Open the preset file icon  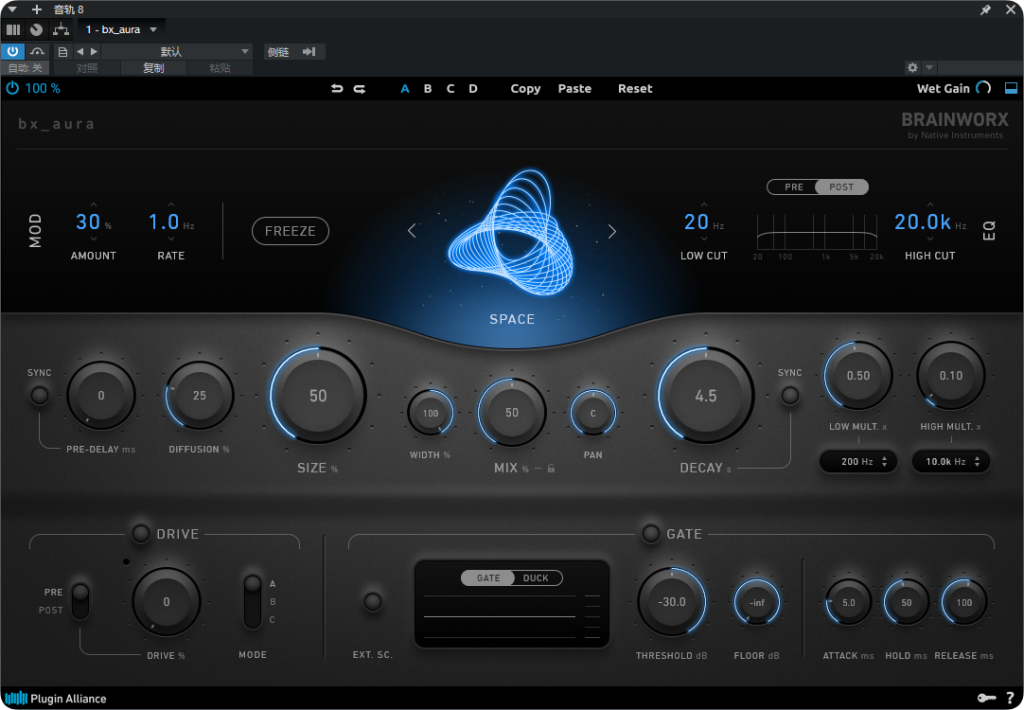click(x=62, y=52)
